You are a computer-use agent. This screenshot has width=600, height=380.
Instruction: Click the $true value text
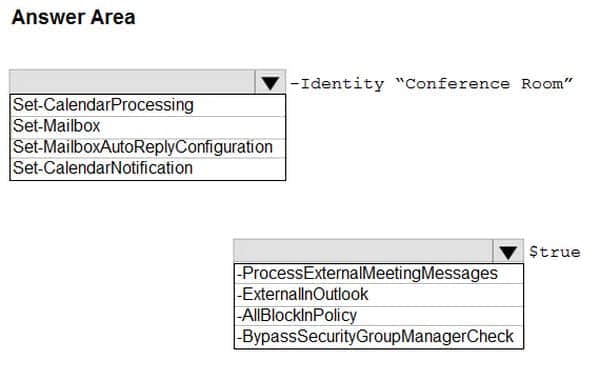click(554, 252)
